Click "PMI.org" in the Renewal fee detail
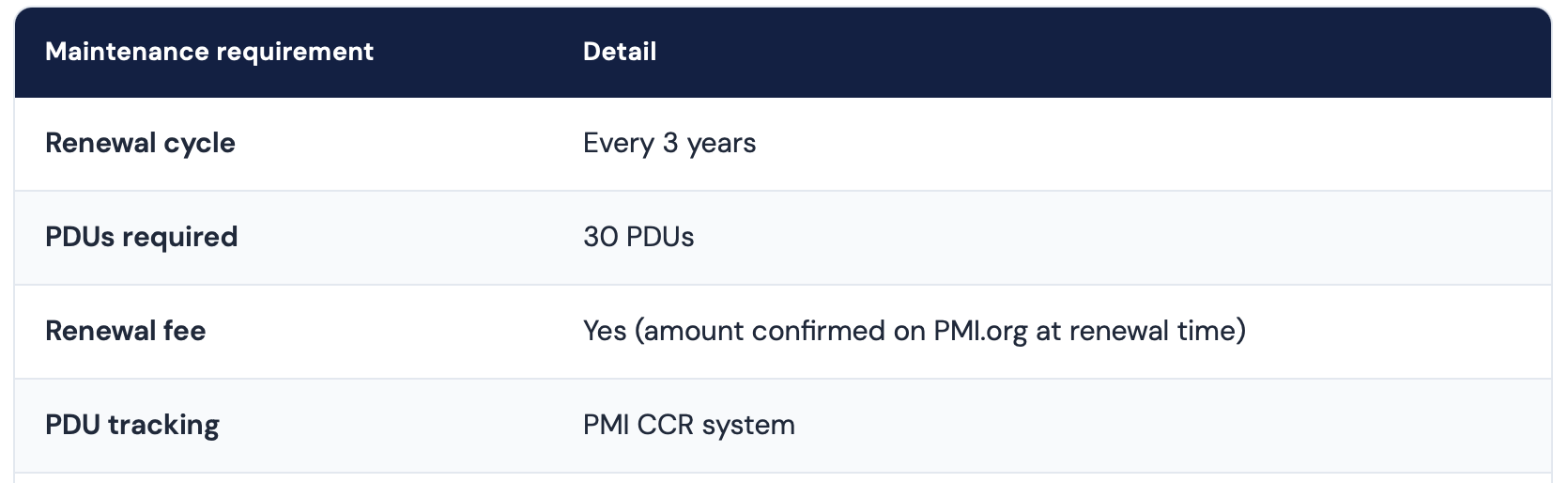The image size is (1568, 483). [980, 331]
